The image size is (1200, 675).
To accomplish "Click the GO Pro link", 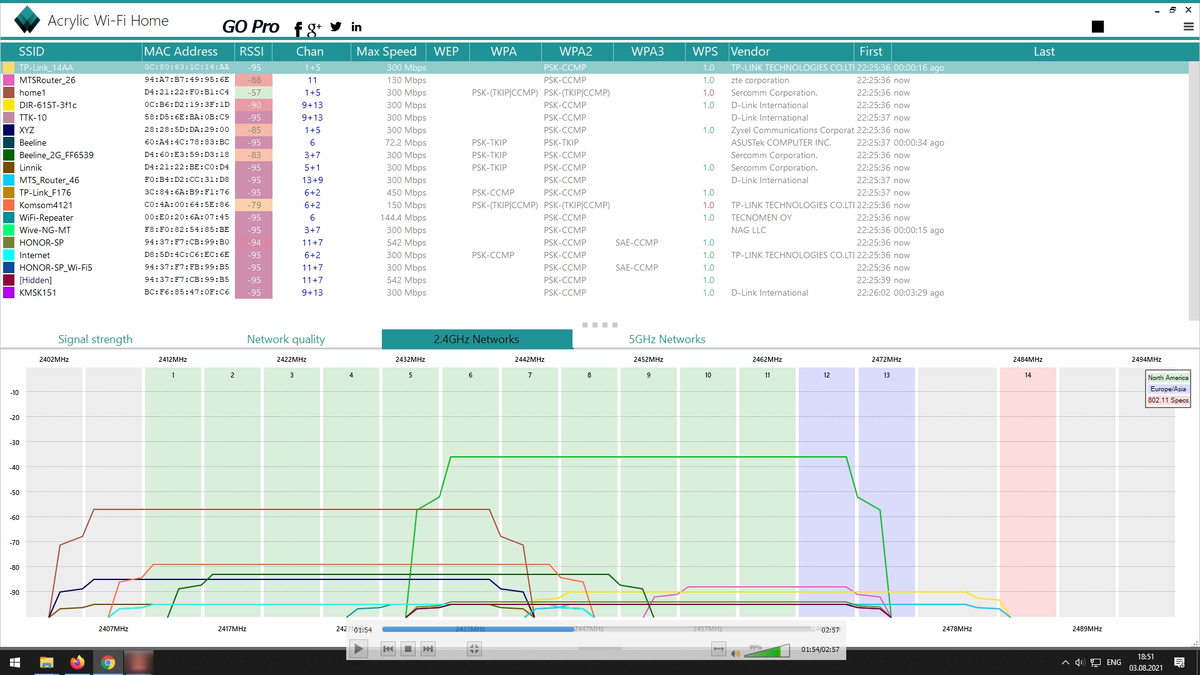I will (251, 27).
